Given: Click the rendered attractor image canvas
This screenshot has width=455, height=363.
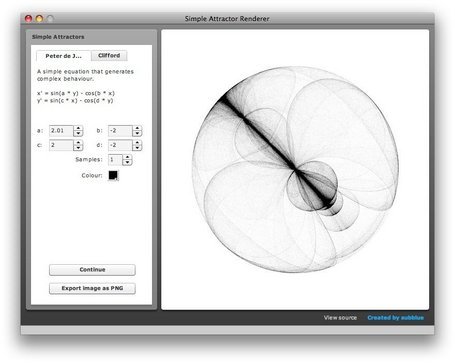Looking at the screenshot, I should [295, 170].
